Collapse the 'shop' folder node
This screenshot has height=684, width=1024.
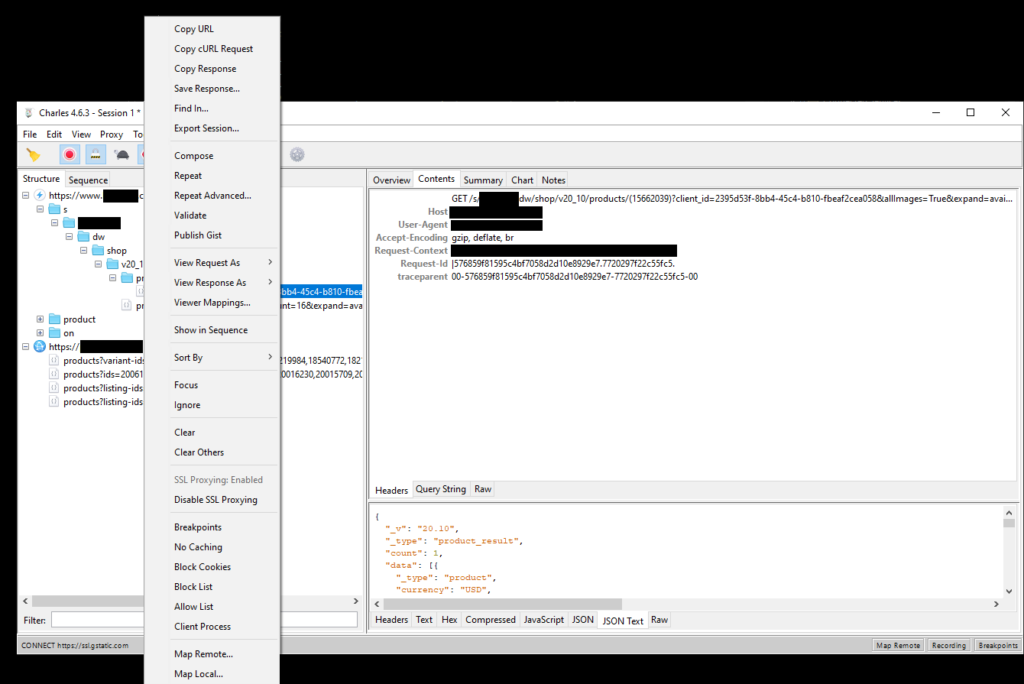[83, 250]
